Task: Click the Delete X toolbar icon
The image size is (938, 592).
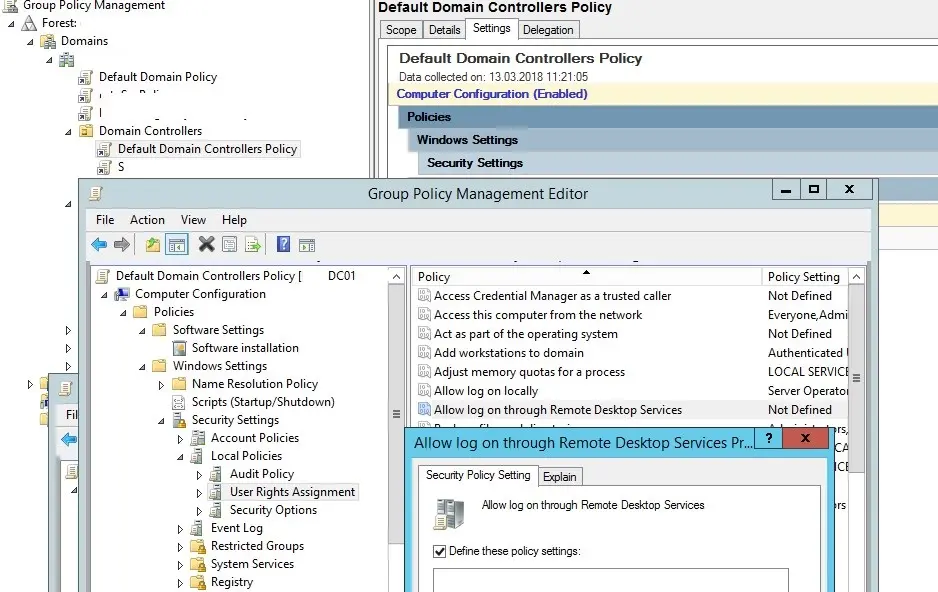Action: [x=206, y=244]
